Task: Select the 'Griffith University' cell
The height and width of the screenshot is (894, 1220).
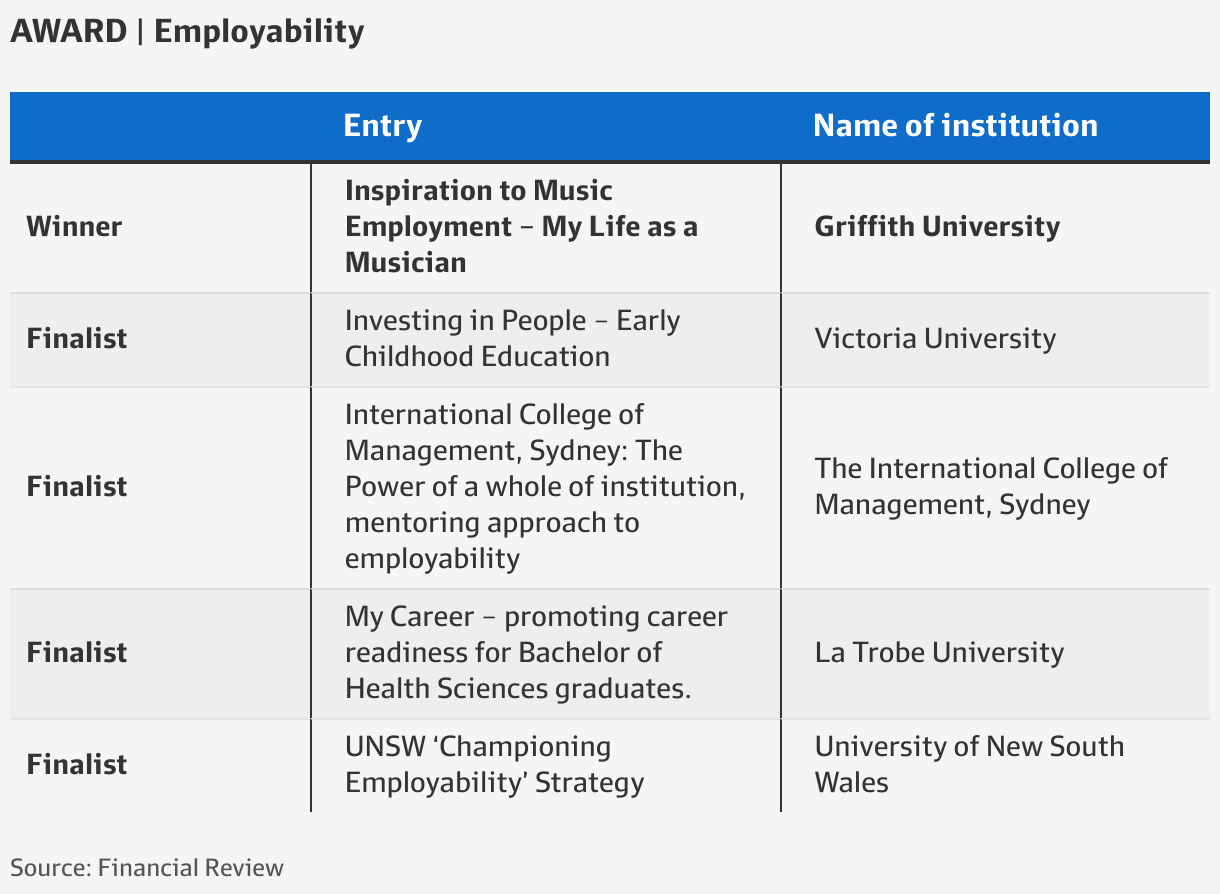Action: 937,226
